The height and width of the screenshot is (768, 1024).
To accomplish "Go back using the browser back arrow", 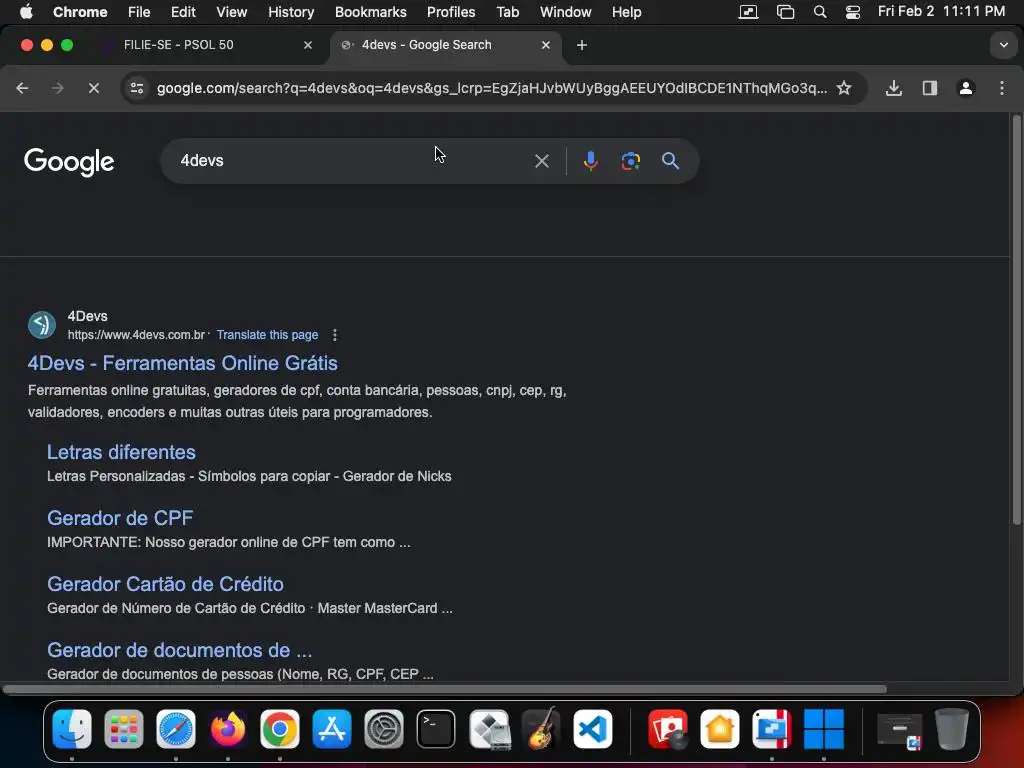I will pyautogui.click(x=22, y=88).
